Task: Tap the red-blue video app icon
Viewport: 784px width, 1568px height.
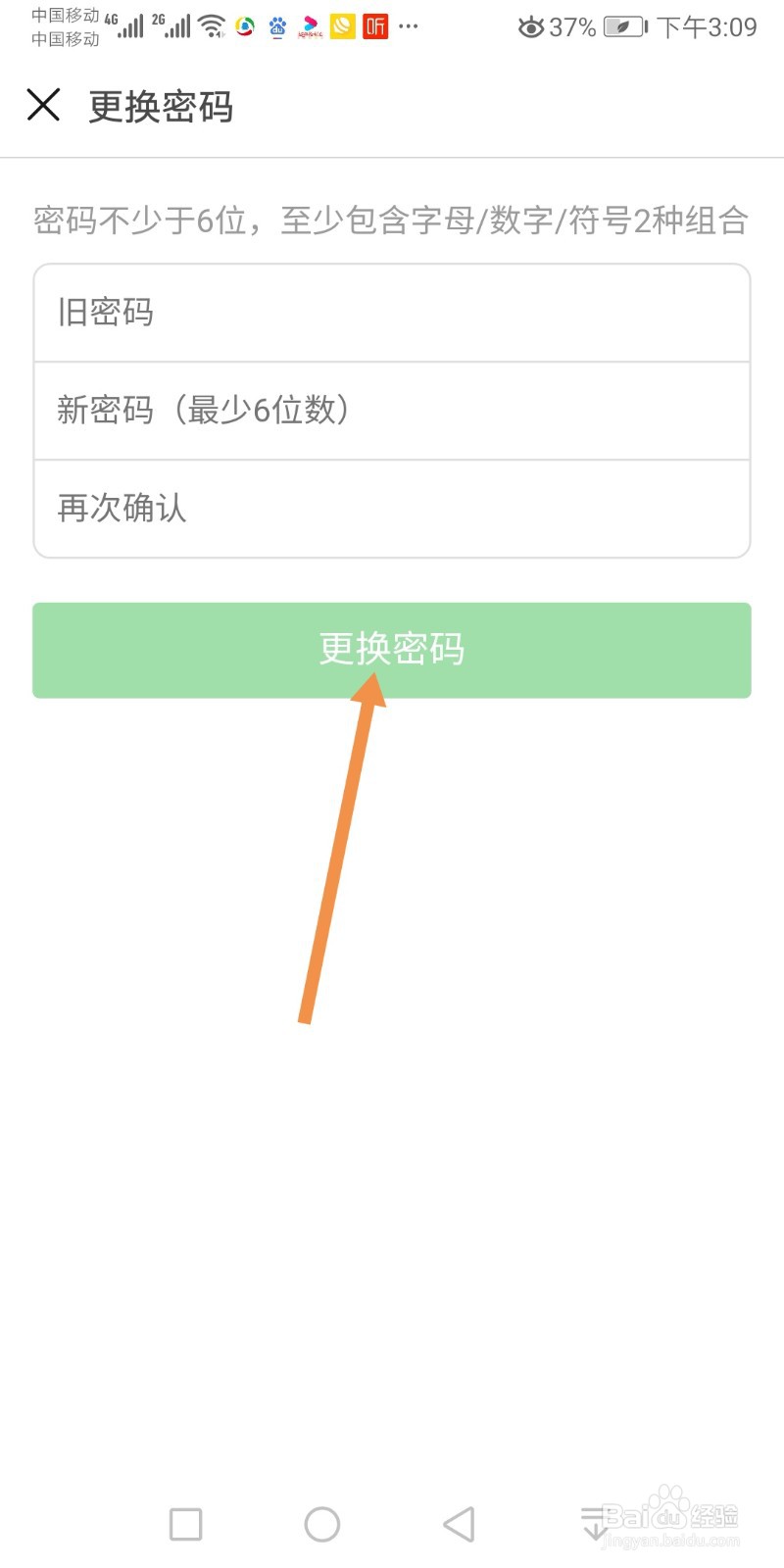Action: [x=309, y=25]
